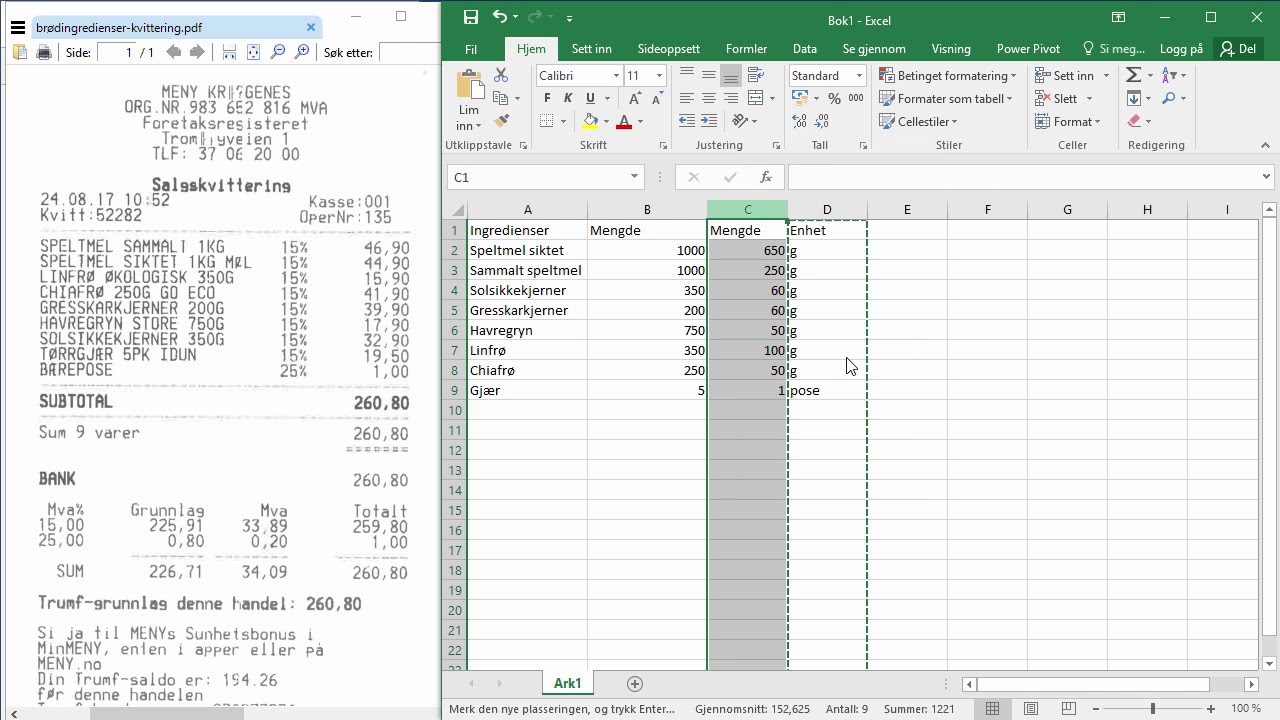Open Cellestiler menu

[918, 121]
